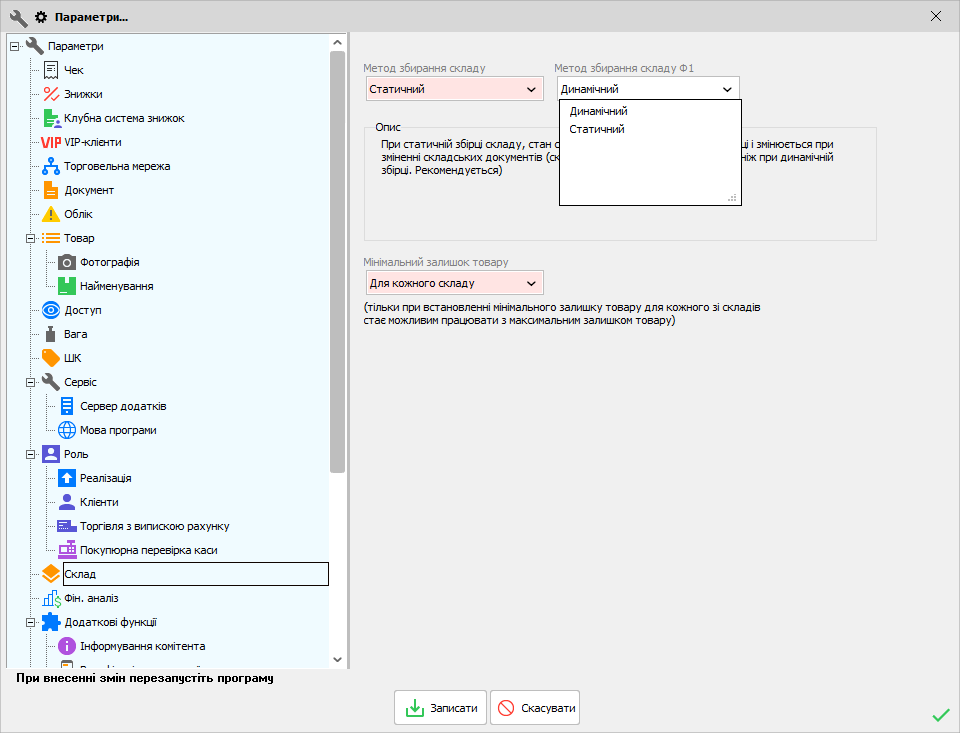Viewport: 960px width, 734px height.
Task: Open the Торговельна мережа settings item
Action: point(117,166)
